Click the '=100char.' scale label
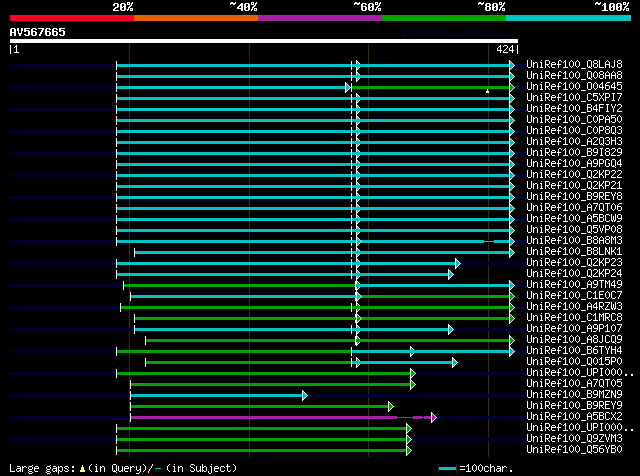This screenshot has width=640, height=476. (486, 468)
